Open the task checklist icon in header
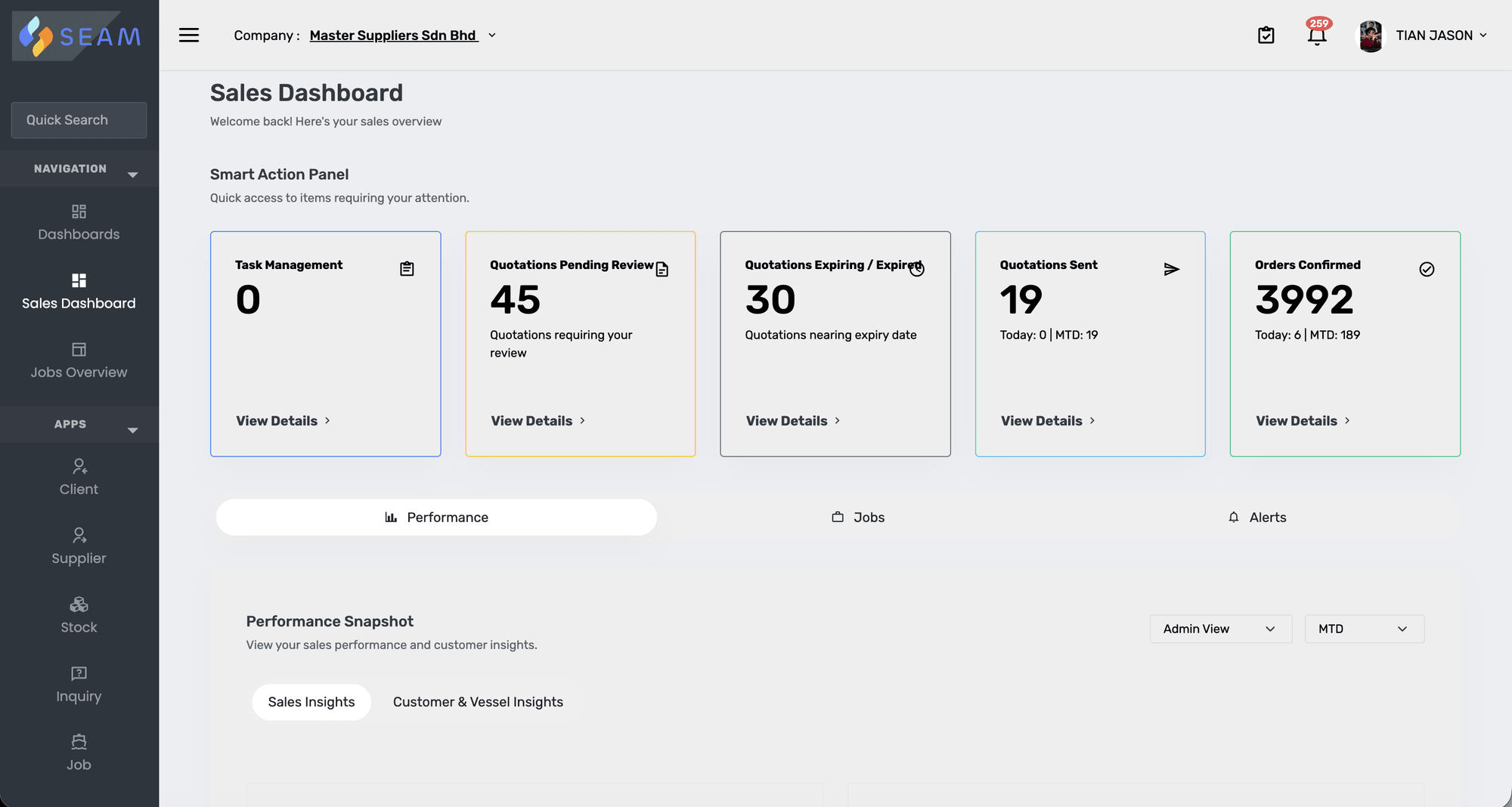The image size is (1512, 807). pos(1266,36)
